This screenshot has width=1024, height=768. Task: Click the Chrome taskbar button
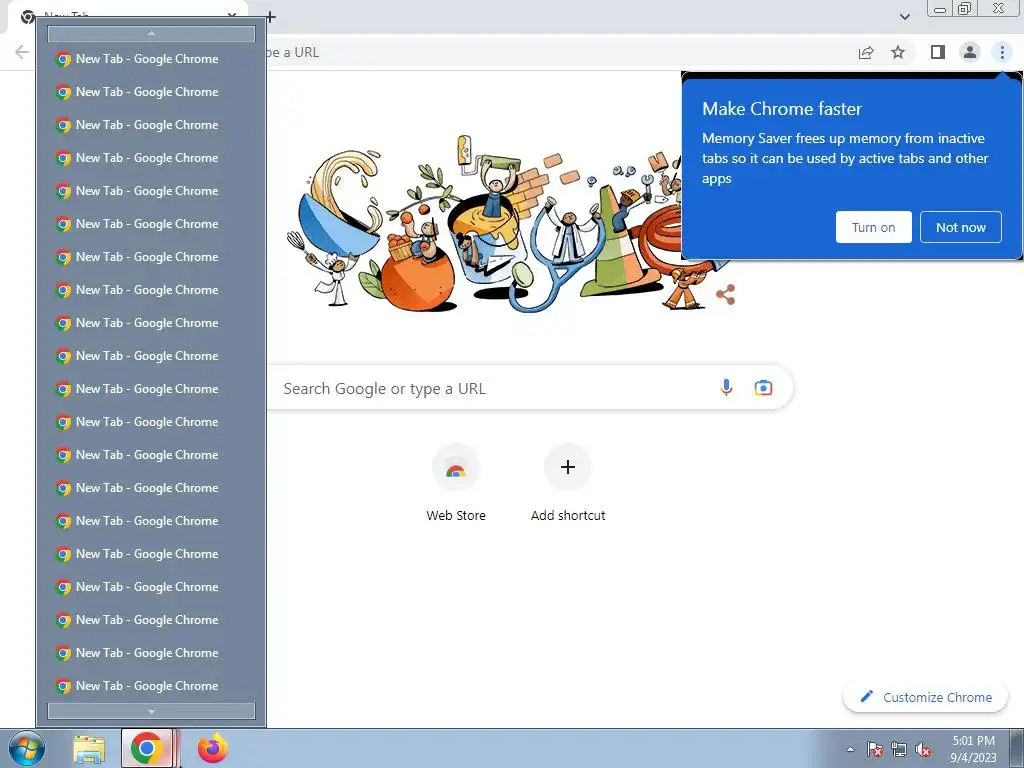pos(147,748)
